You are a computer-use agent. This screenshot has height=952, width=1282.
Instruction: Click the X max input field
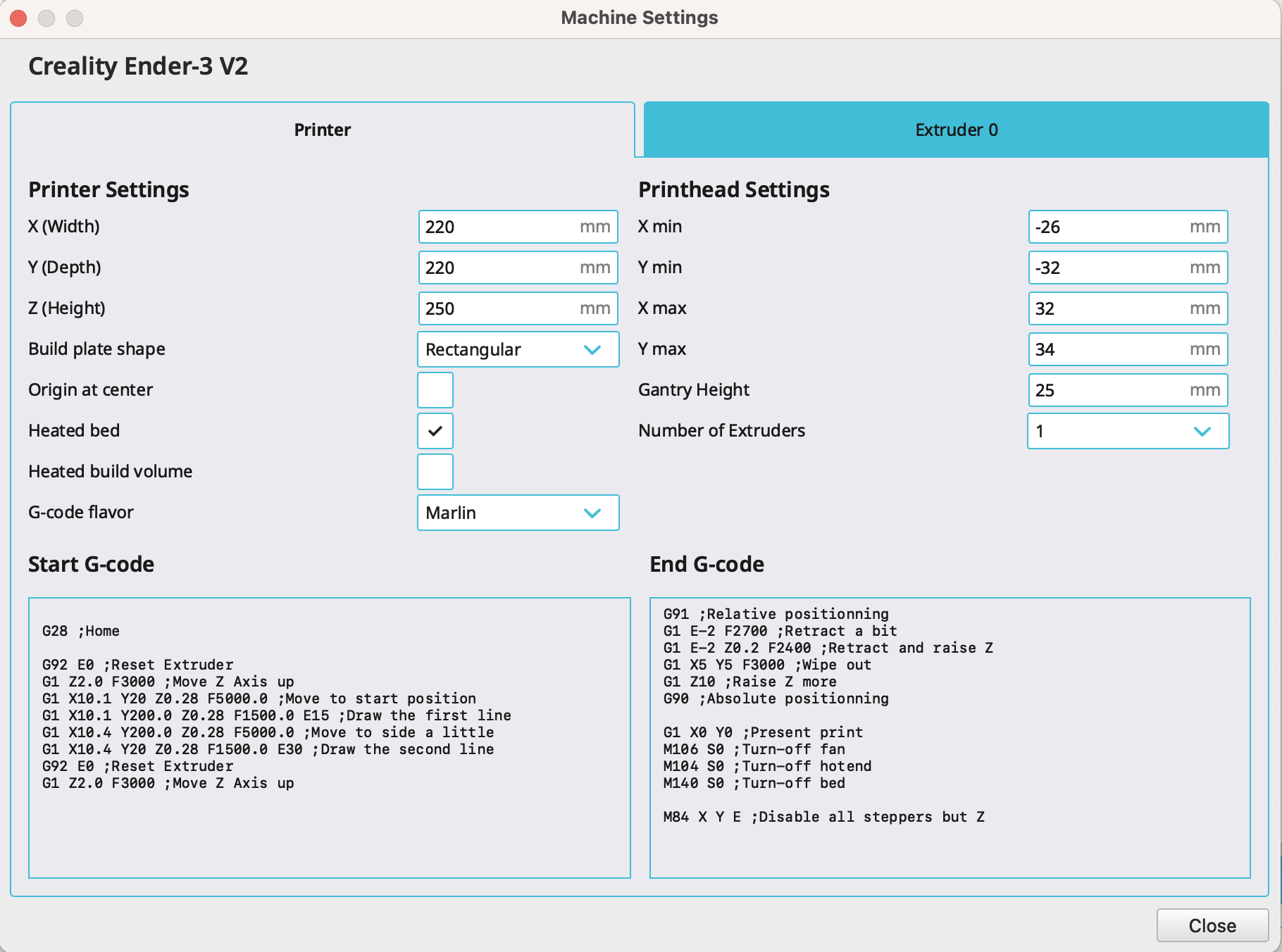coord(1128,308)
